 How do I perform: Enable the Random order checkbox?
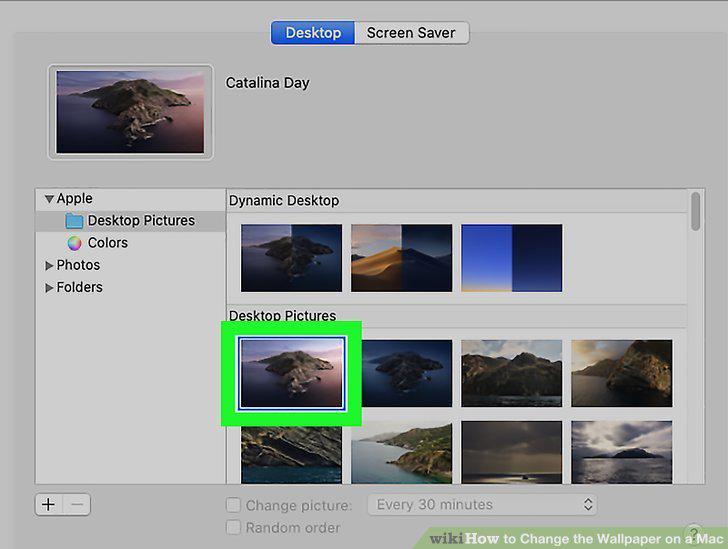[233, 528]
